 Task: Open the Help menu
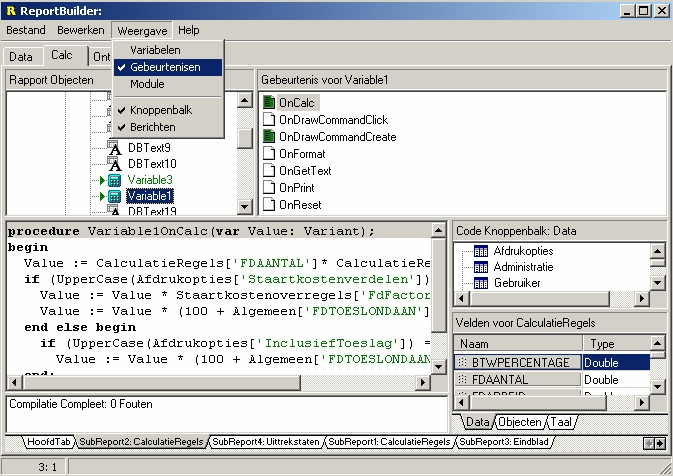188,30
